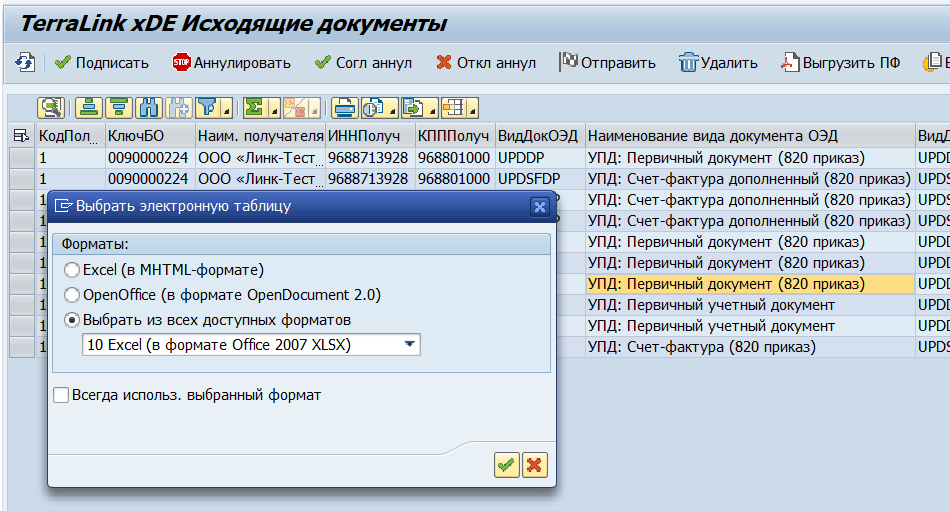Click the select-all icon at table corner

coord(20,135)
